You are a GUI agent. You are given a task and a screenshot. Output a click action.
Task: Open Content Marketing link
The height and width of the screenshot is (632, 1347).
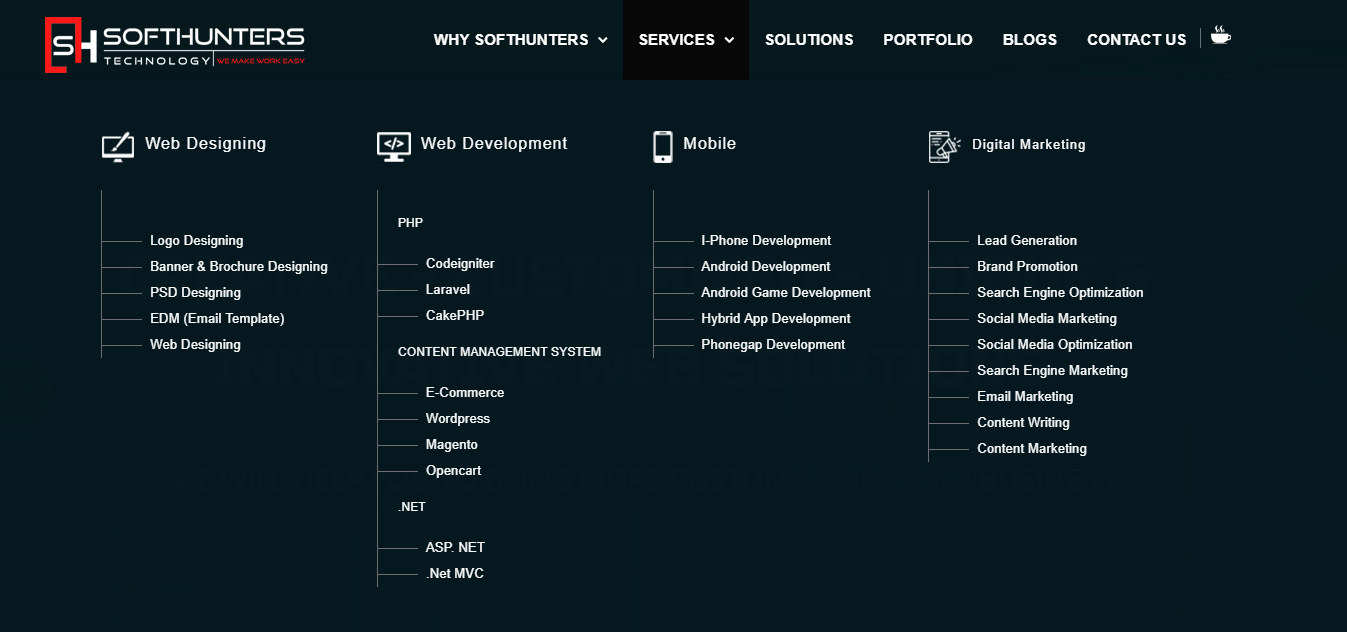[1032, 449]
